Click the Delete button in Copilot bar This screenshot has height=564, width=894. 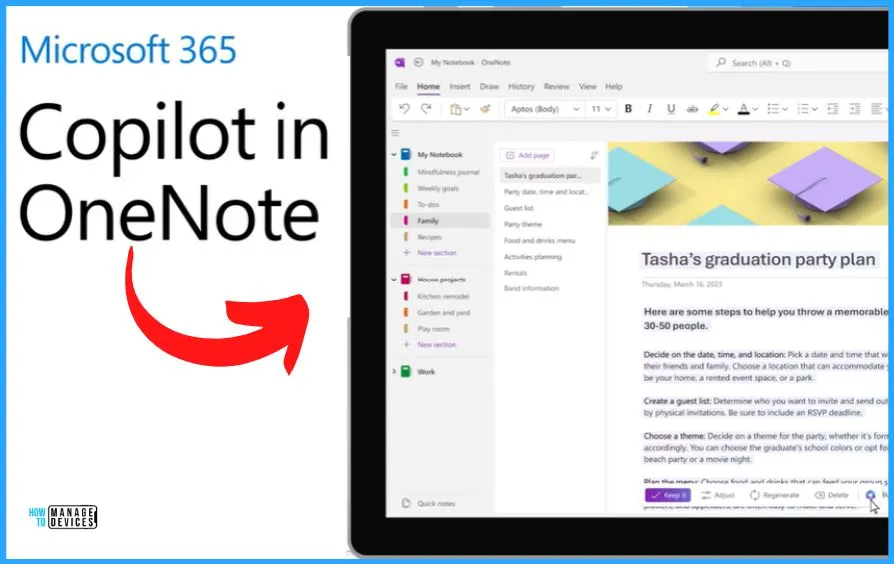[832, 495]
